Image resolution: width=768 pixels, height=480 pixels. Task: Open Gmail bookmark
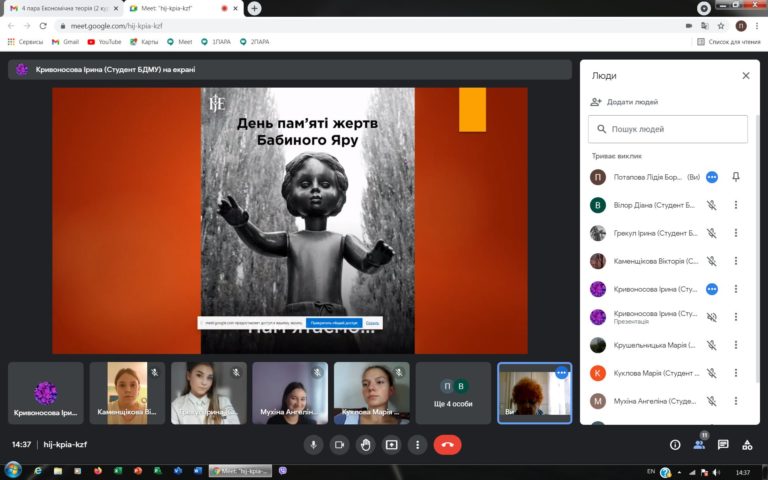point(65,42)
